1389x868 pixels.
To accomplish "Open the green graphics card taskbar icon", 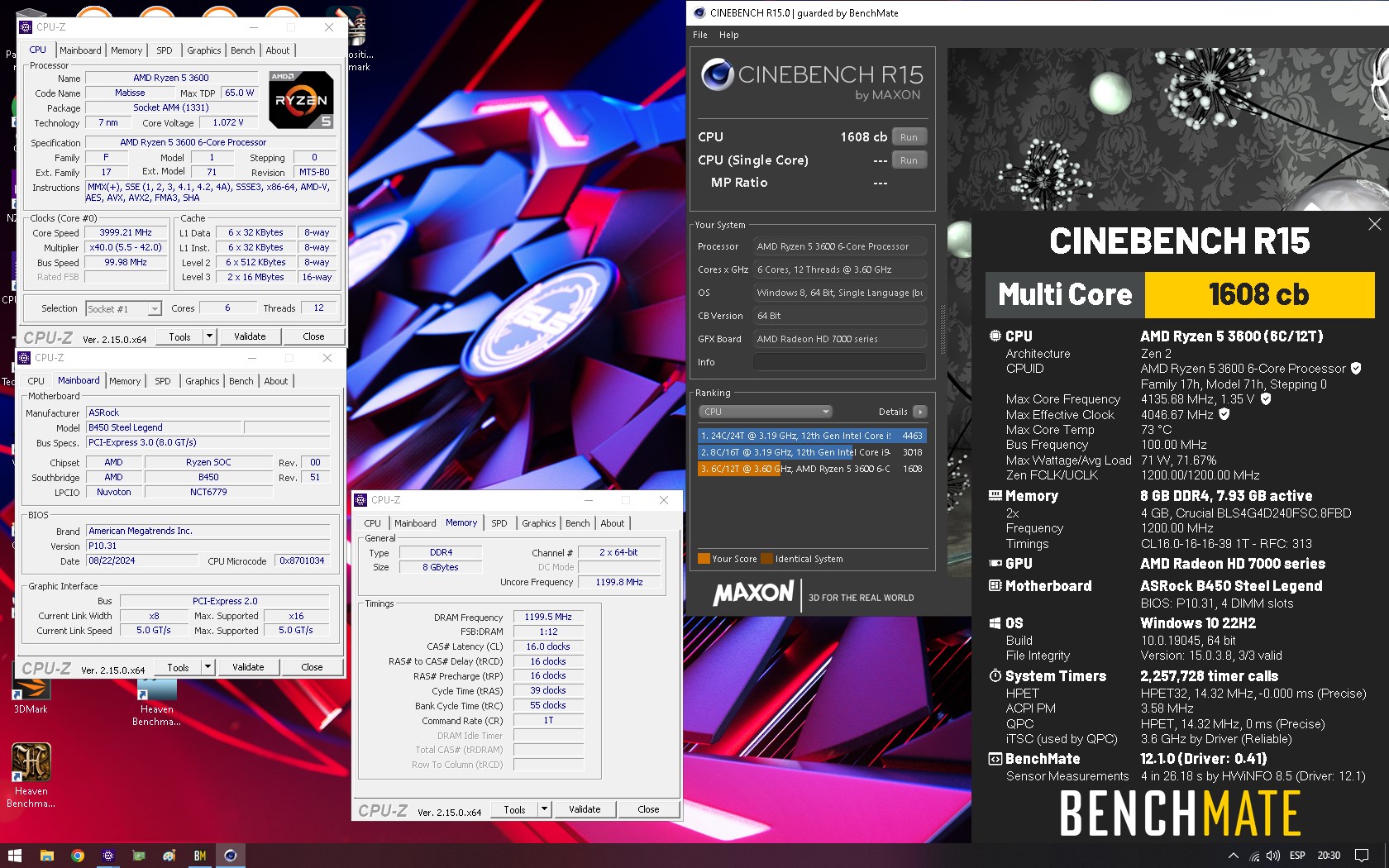I will tap(139, 856).
